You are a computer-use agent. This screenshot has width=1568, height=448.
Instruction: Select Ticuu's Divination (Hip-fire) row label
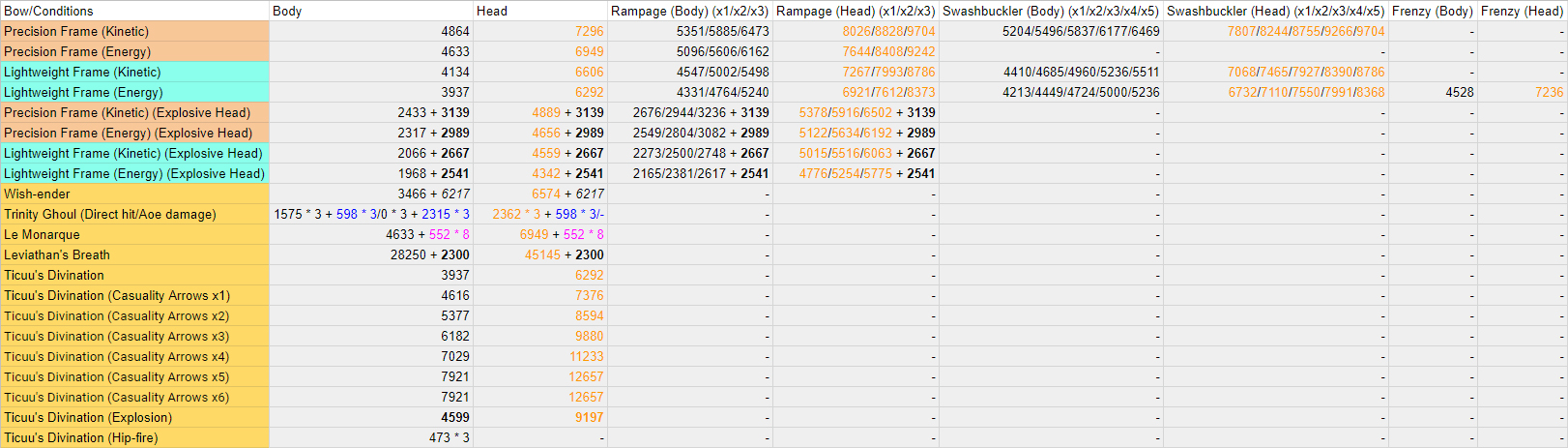134,437
